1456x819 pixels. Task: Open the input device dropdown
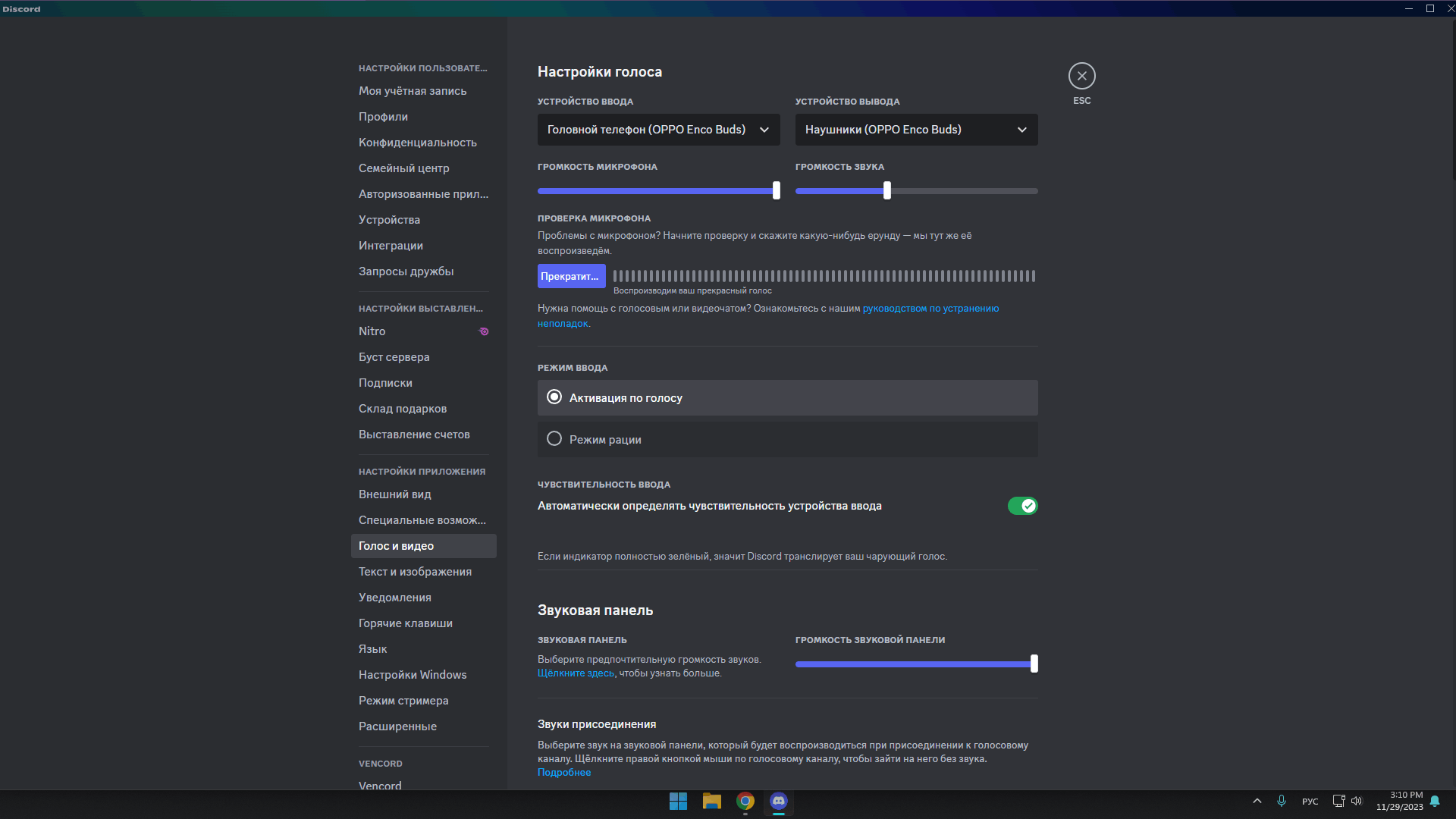(x=658, y=130)
